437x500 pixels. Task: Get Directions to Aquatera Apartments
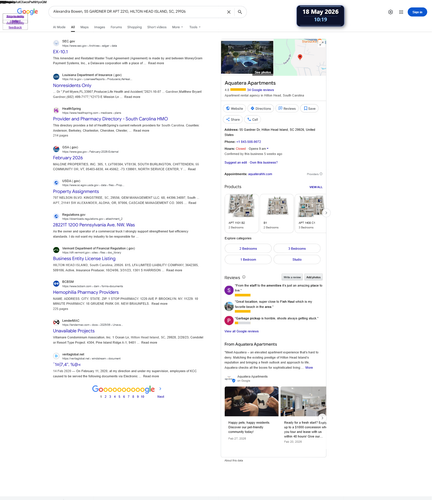(x=261, y=109)
